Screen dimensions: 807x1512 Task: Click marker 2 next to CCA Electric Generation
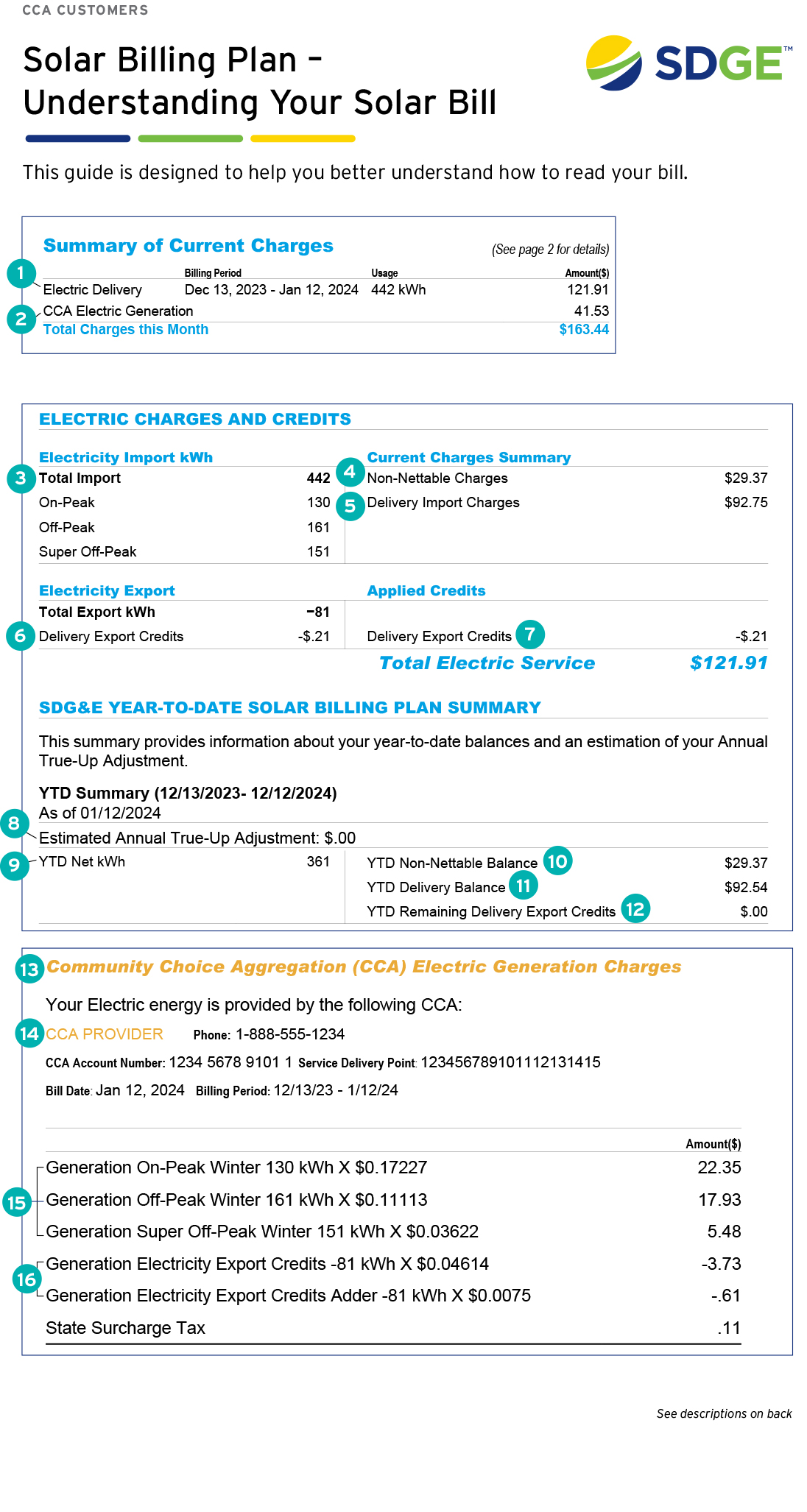(x=21, y=319)
